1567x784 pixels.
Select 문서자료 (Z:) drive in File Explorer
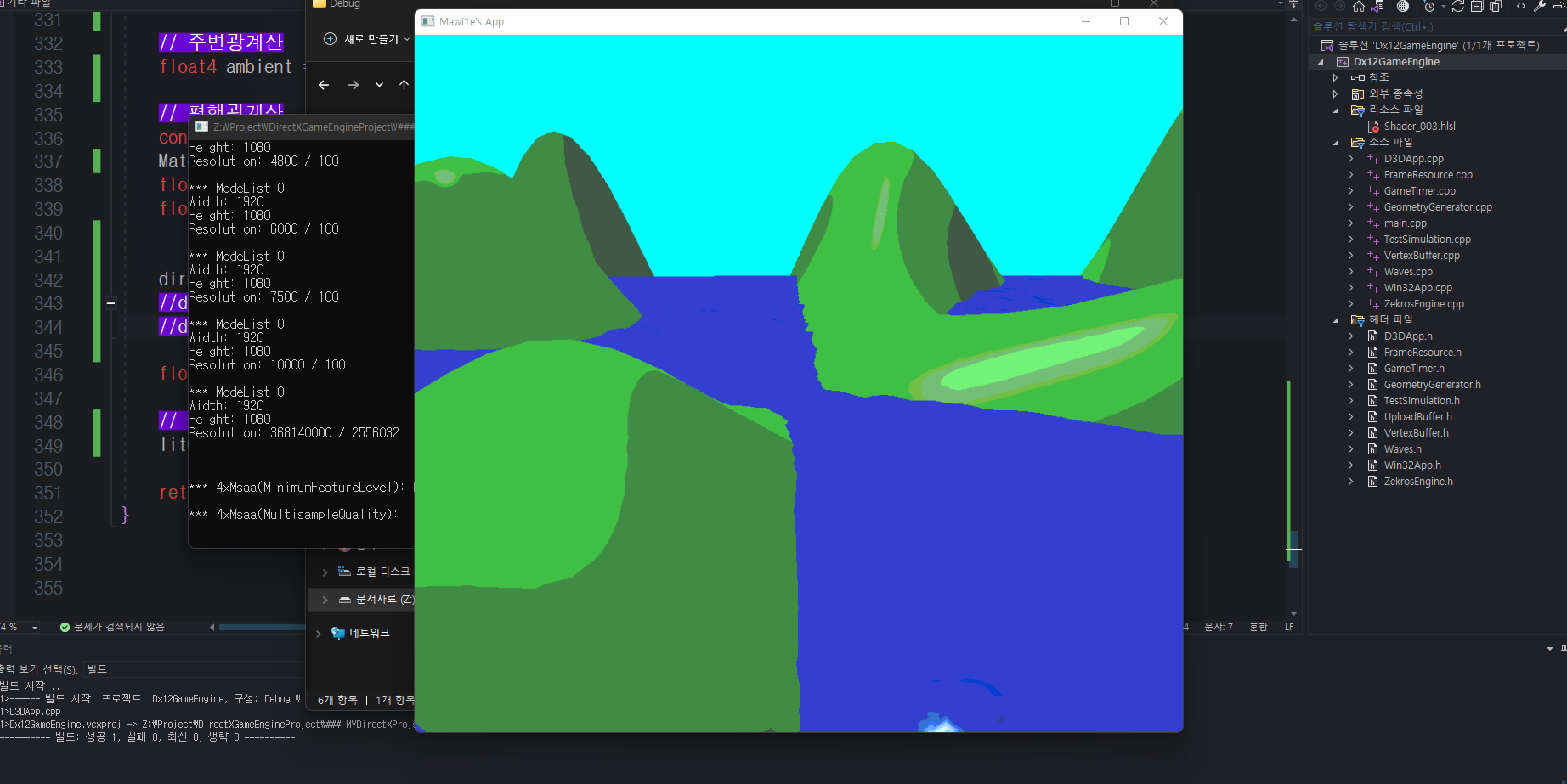coord(361,599)
